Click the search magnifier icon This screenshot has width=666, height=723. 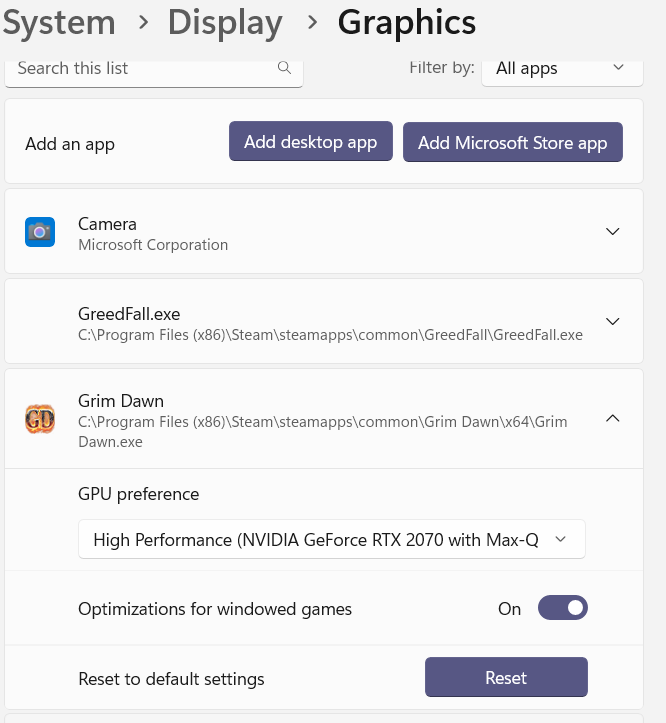[x=284, y=68]
